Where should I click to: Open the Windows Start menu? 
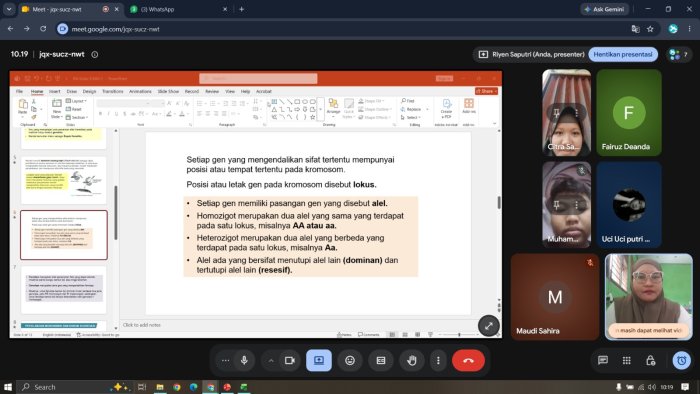pyautogui.click(x=8, y=387)
